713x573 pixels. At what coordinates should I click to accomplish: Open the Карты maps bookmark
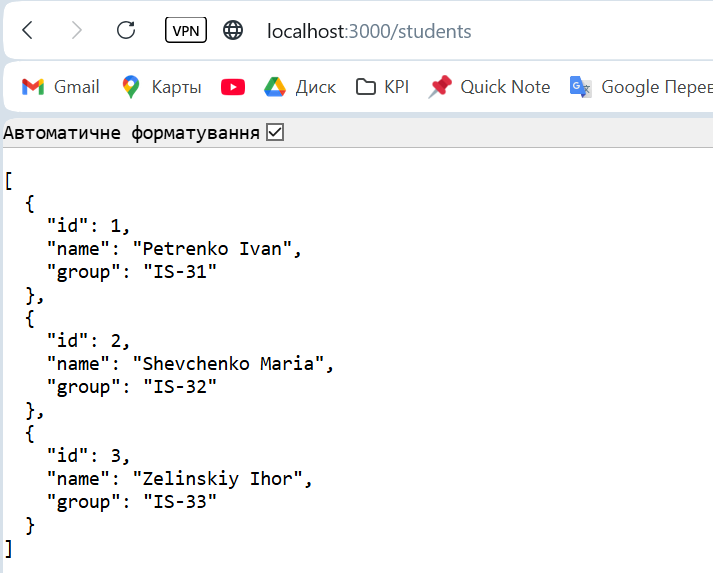point(161,86)
